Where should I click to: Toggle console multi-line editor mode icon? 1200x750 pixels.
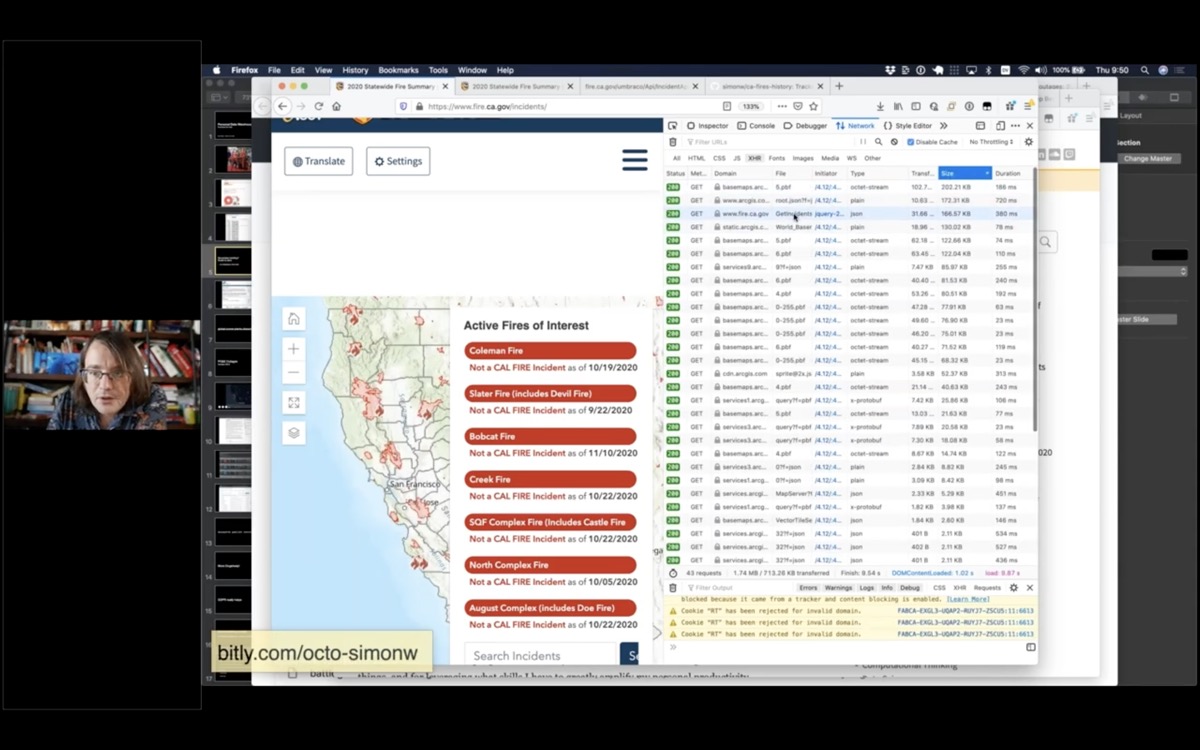click(1031, 647)
